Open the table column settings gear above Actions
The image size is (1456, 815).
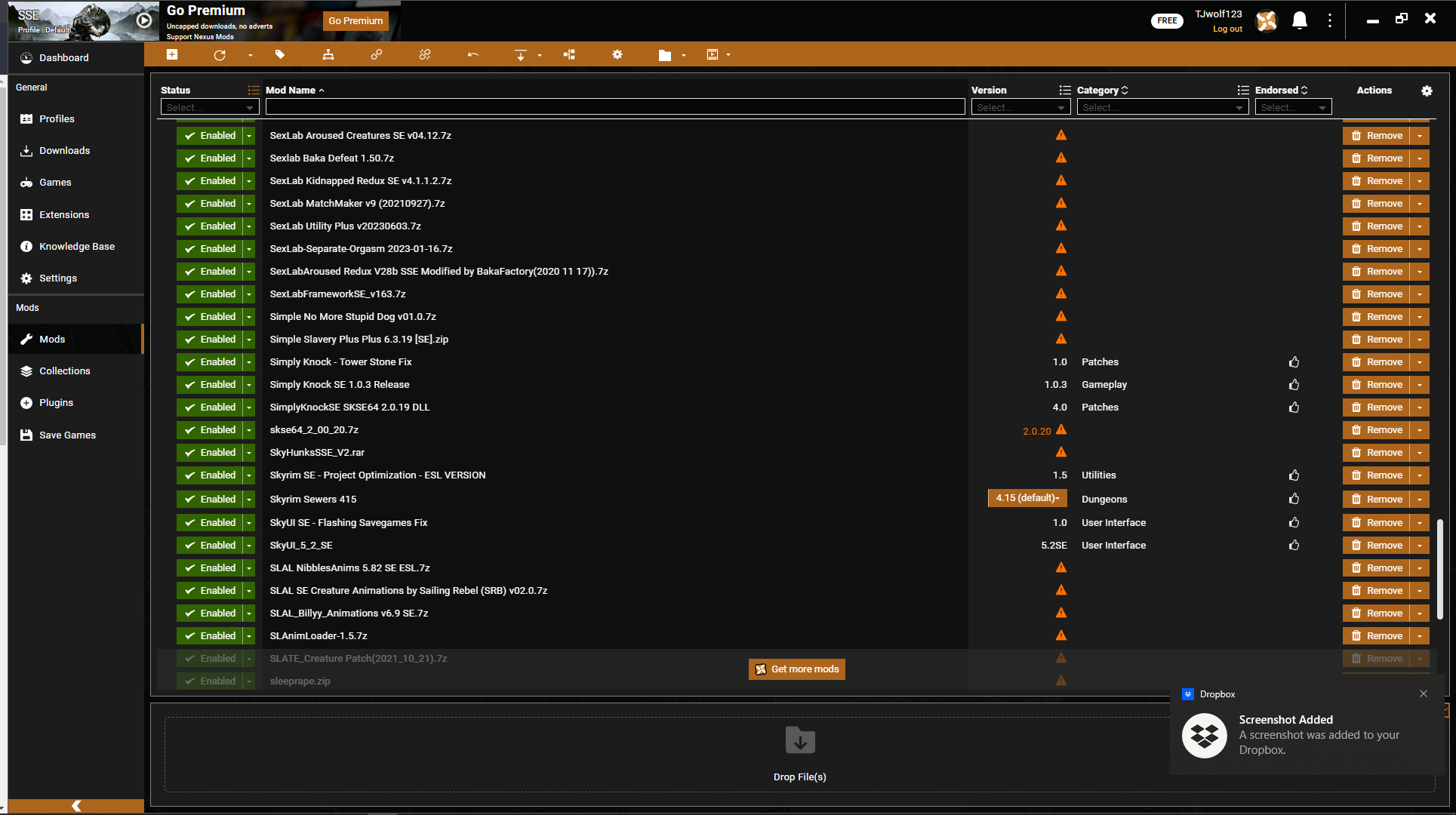[x=1427, y=91]
